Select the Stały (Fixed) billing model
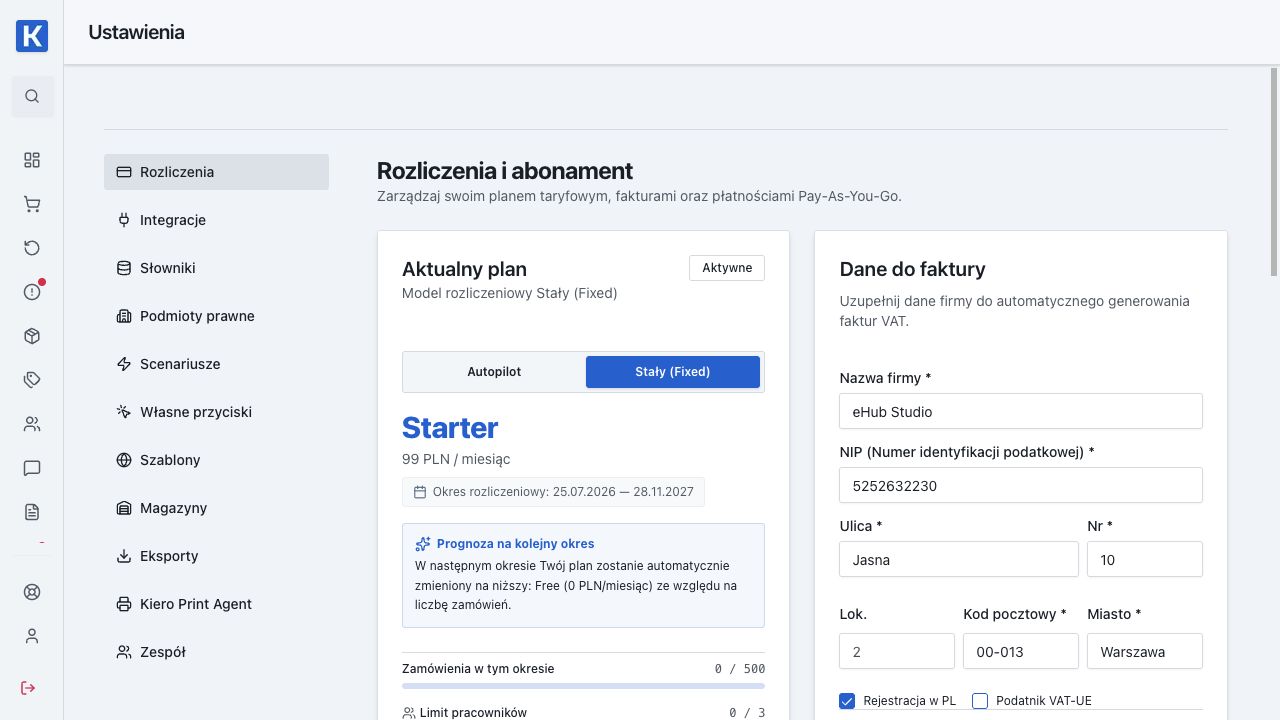 [673, 372]
